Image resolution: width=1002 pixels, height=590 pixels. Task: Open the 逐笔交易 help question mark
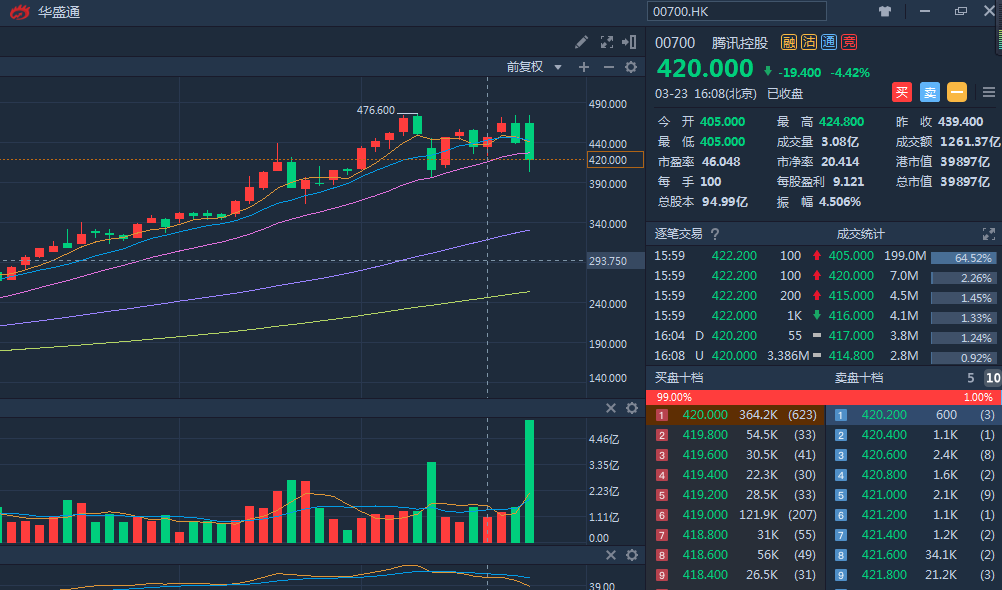click(x=715, y=234)
